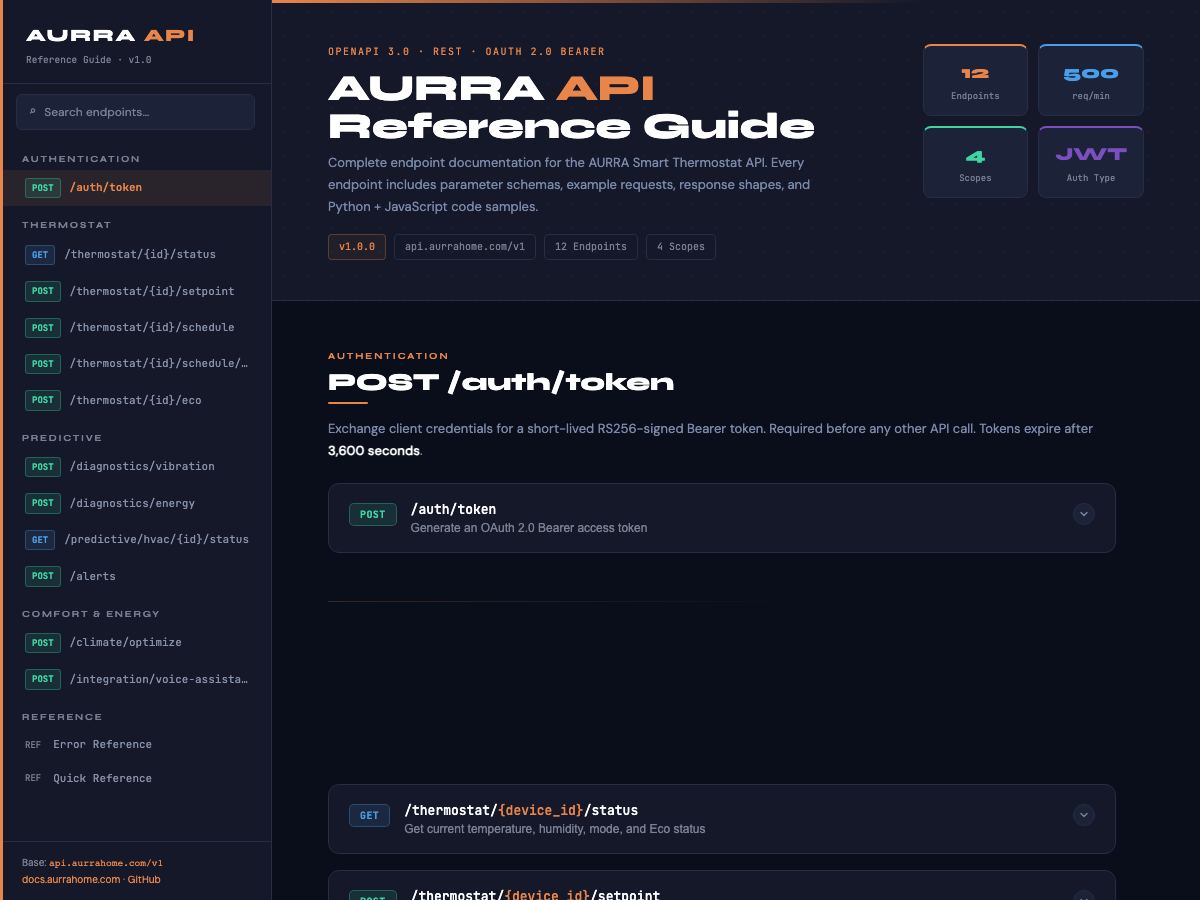1200x900 pixels.
Task: Click the v1.0.0 version badge
Action: (x=357, y=246)
